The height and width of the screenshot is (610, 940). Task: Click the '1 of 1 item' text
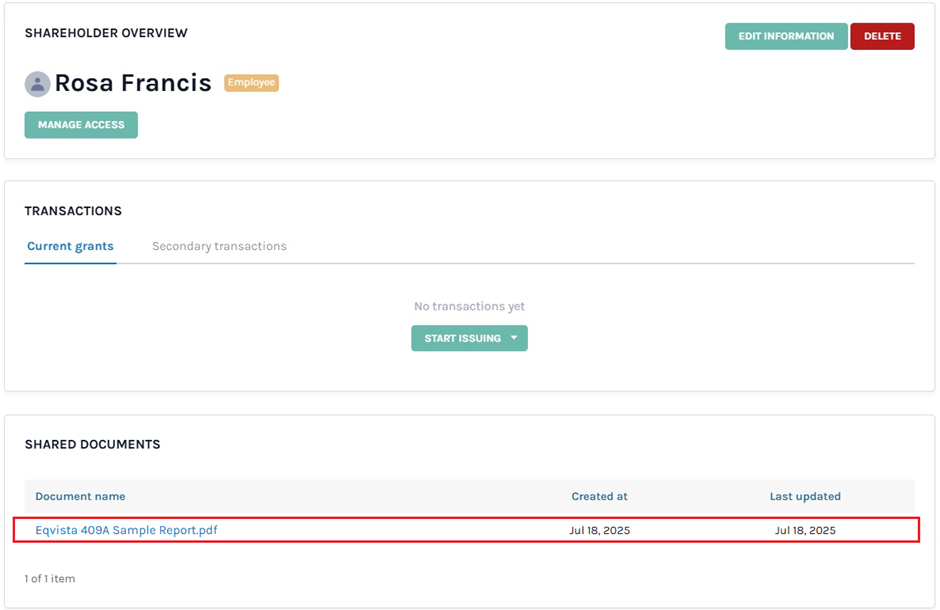click(50, 579)
